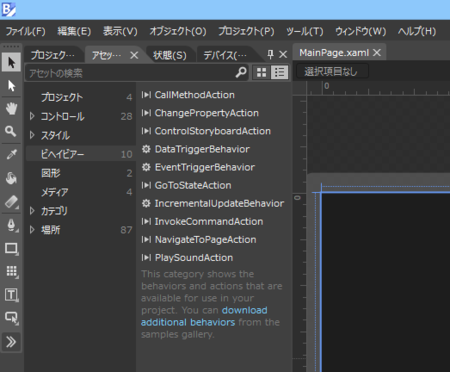The width and height of the screenshot is (450, 372).
Task: Select PlaySoundAction asset
Action: (x=188, y=258)
